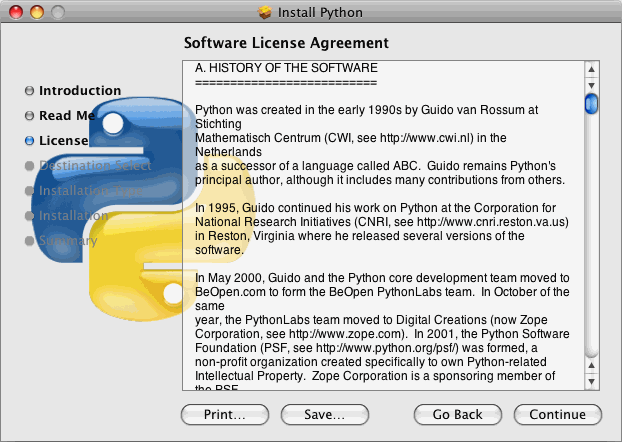Image resolution: width=622 pixels, height=442 pixels.
Task: Select the Introduction step label
Action: [80, 91]
